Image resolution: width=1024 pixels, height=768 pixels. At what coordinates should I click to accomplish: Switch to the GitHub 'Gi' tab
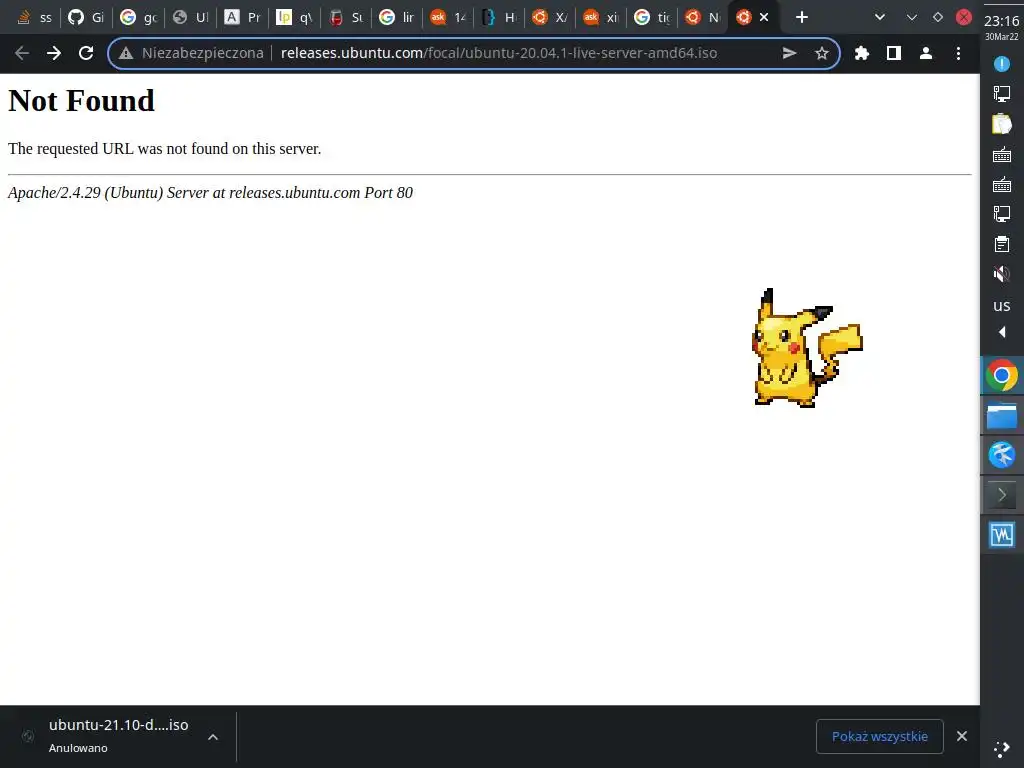pos(86,17)
